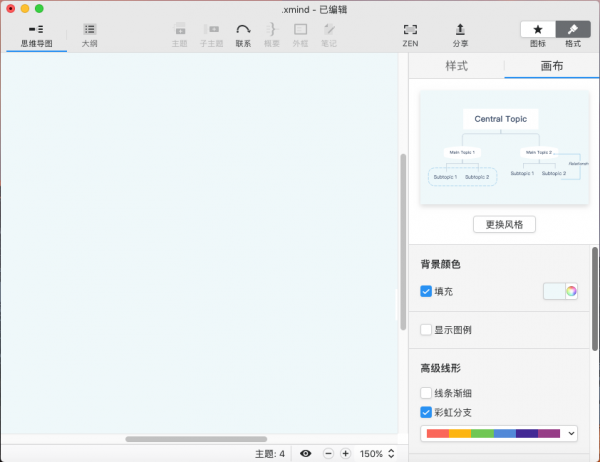Screen dimensions: 600x462
Task: Click zoom in plus button
Action: (345, 453)
